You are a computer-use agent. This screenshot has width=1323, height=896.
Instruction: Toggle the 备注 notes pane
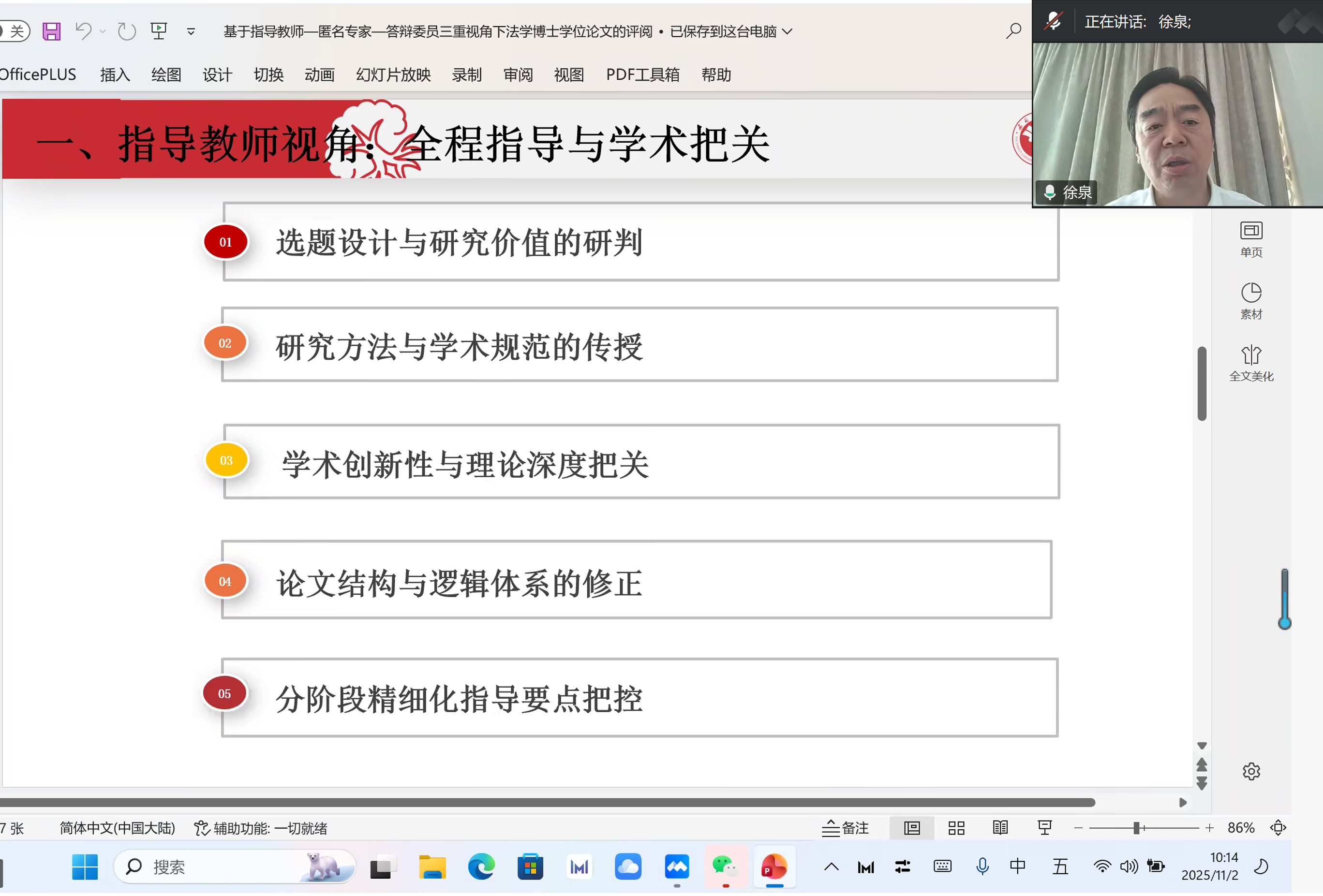click(x=846, y=828)
